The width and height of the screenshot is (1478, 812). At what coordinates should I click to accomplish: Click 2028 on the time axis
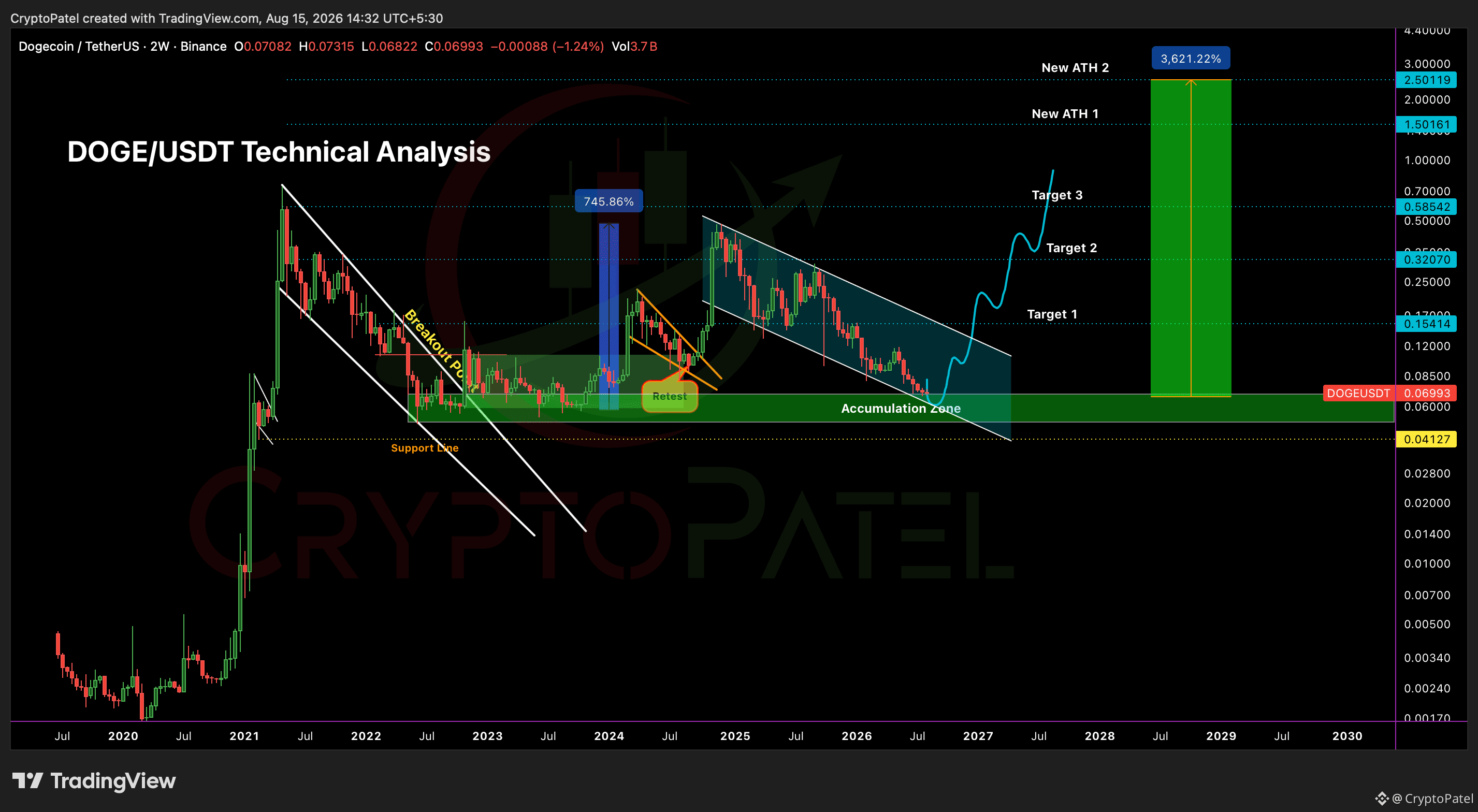tap(1099, 736)
